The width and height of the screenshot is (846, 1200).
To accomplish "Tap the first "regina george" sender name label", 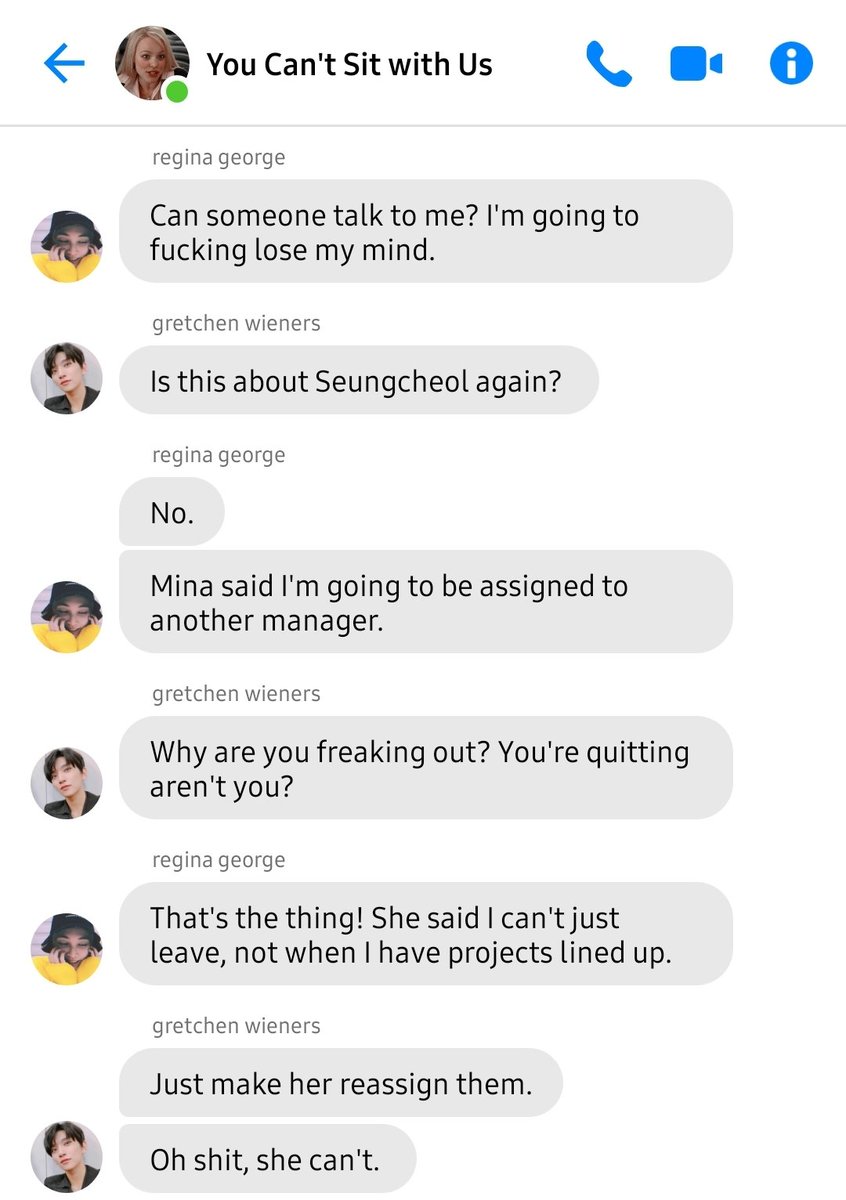I will pos(219,158).
